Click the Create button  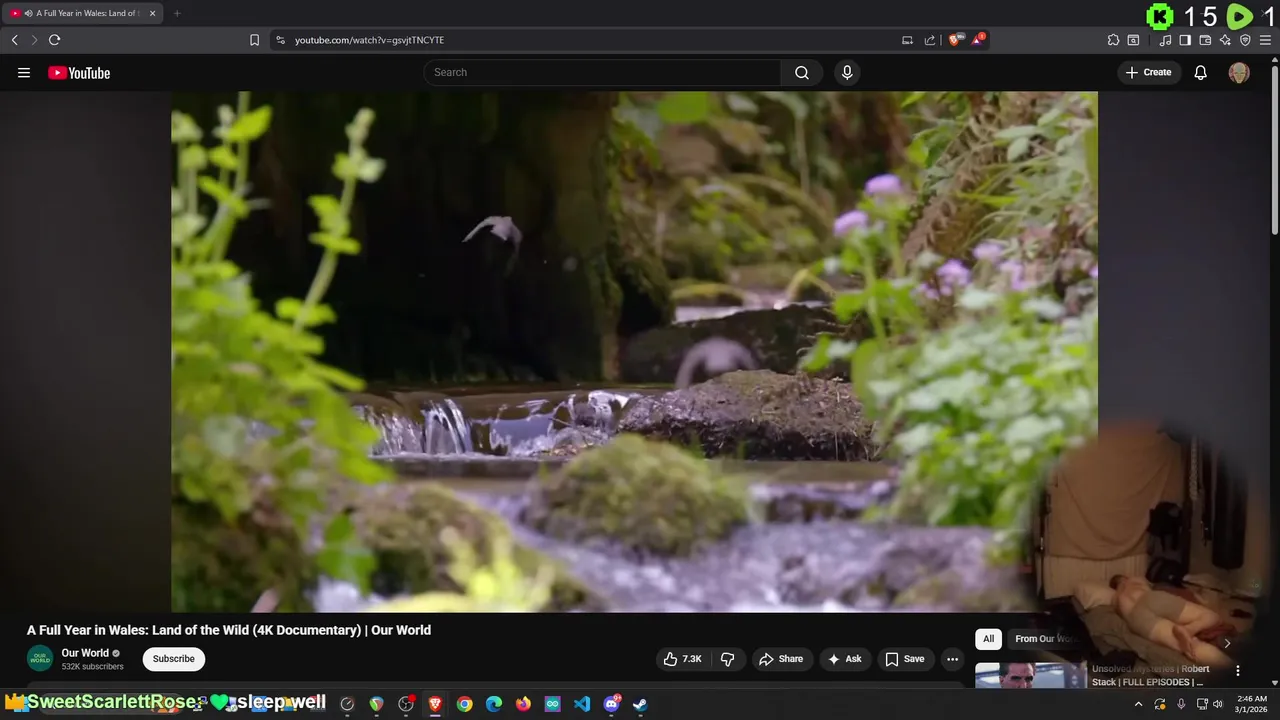click(x=1149, y=72)
